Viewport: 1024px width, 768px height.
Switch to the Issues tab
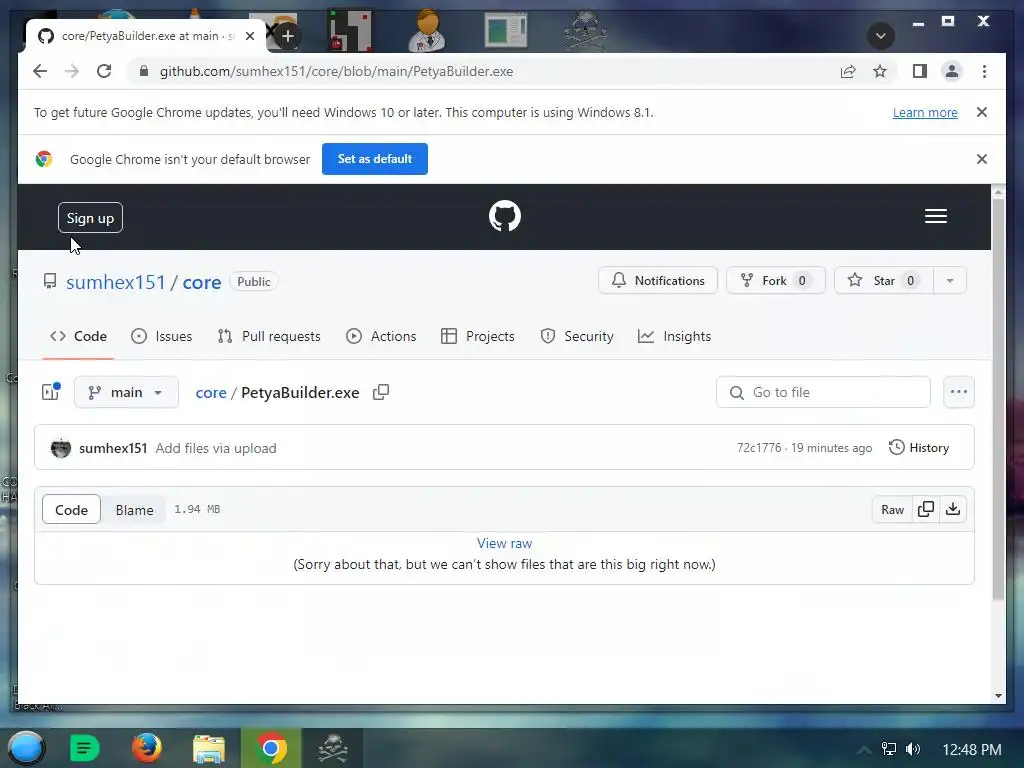pyautogui.click(x=161, y=336)
